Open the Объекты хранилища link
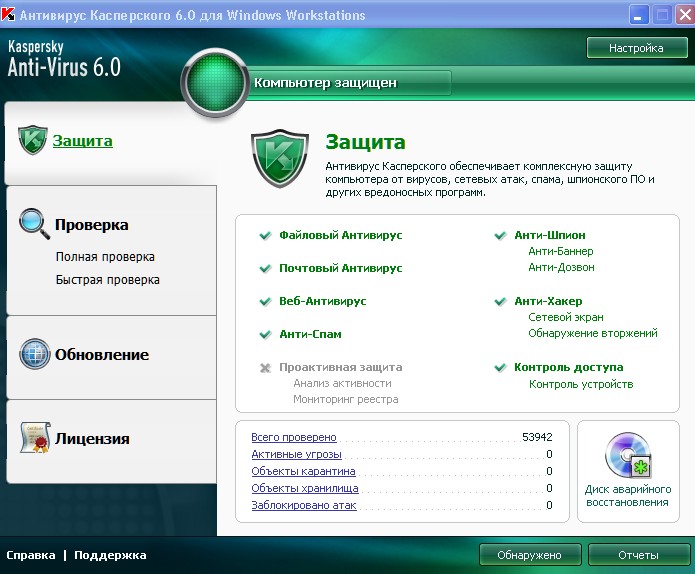 pos(305,488)
